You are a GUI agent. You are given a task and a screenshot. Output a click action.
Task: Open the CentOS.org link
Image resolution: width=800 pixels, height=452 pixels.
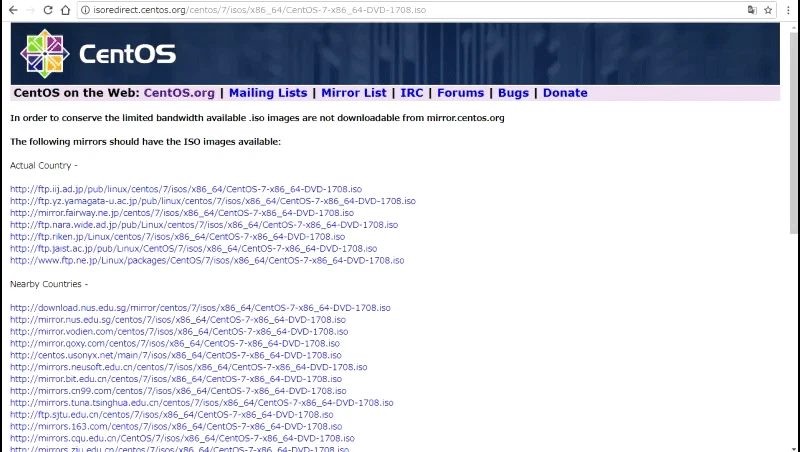click(179, 93)
